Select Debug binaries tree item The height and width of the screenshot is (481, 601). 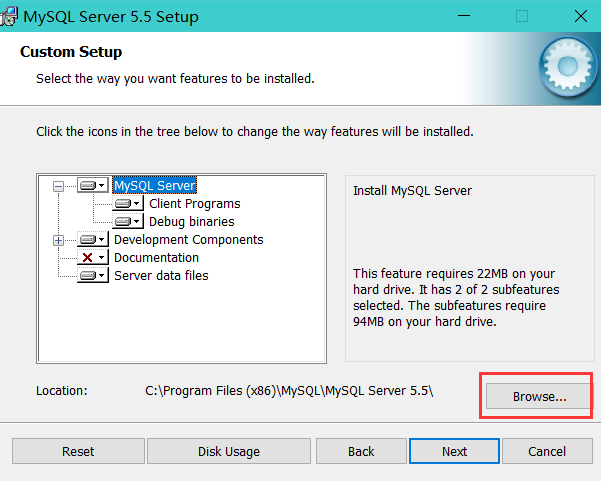pyautogui.click(x=192, y=222)
